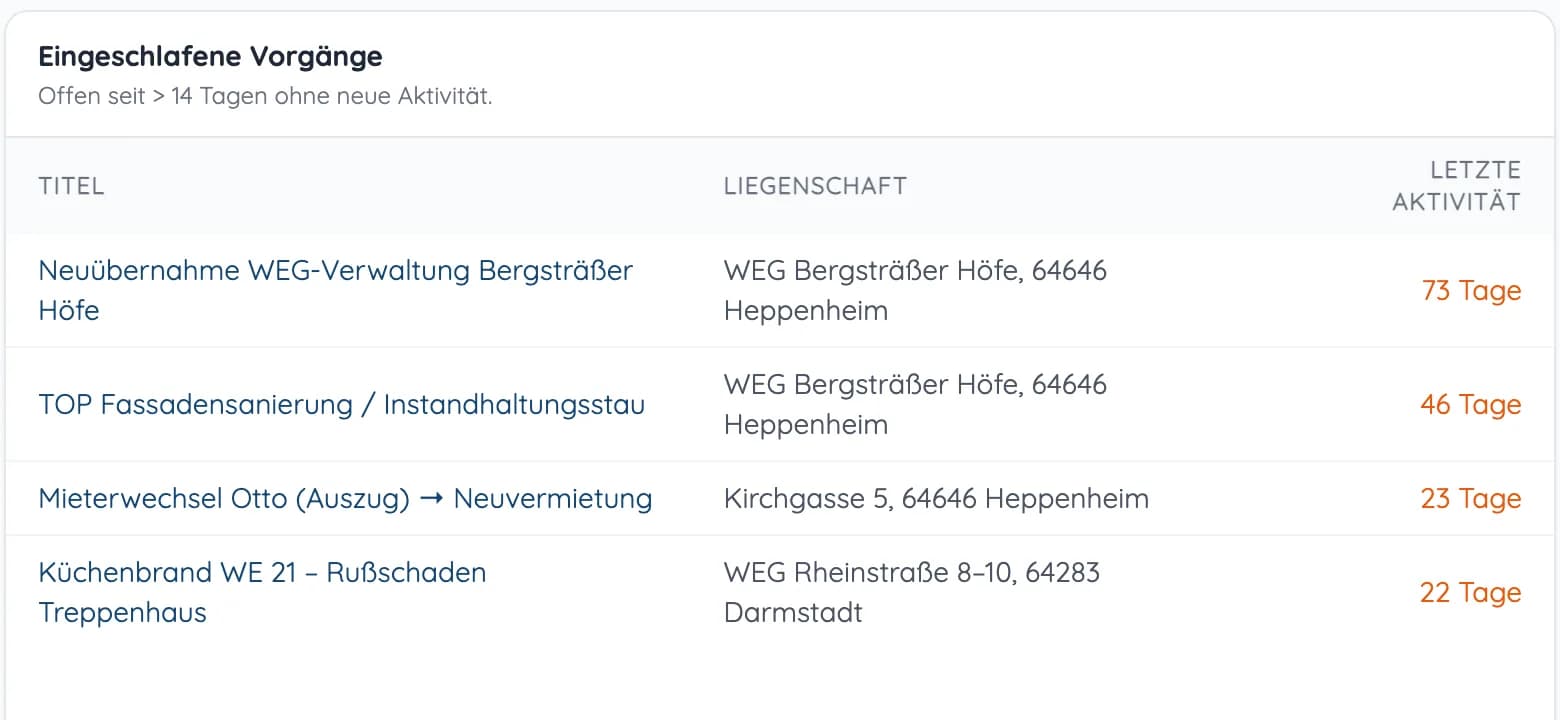Click the word Treppenhaus in Küchenbrand title

[x=122, y=612]
